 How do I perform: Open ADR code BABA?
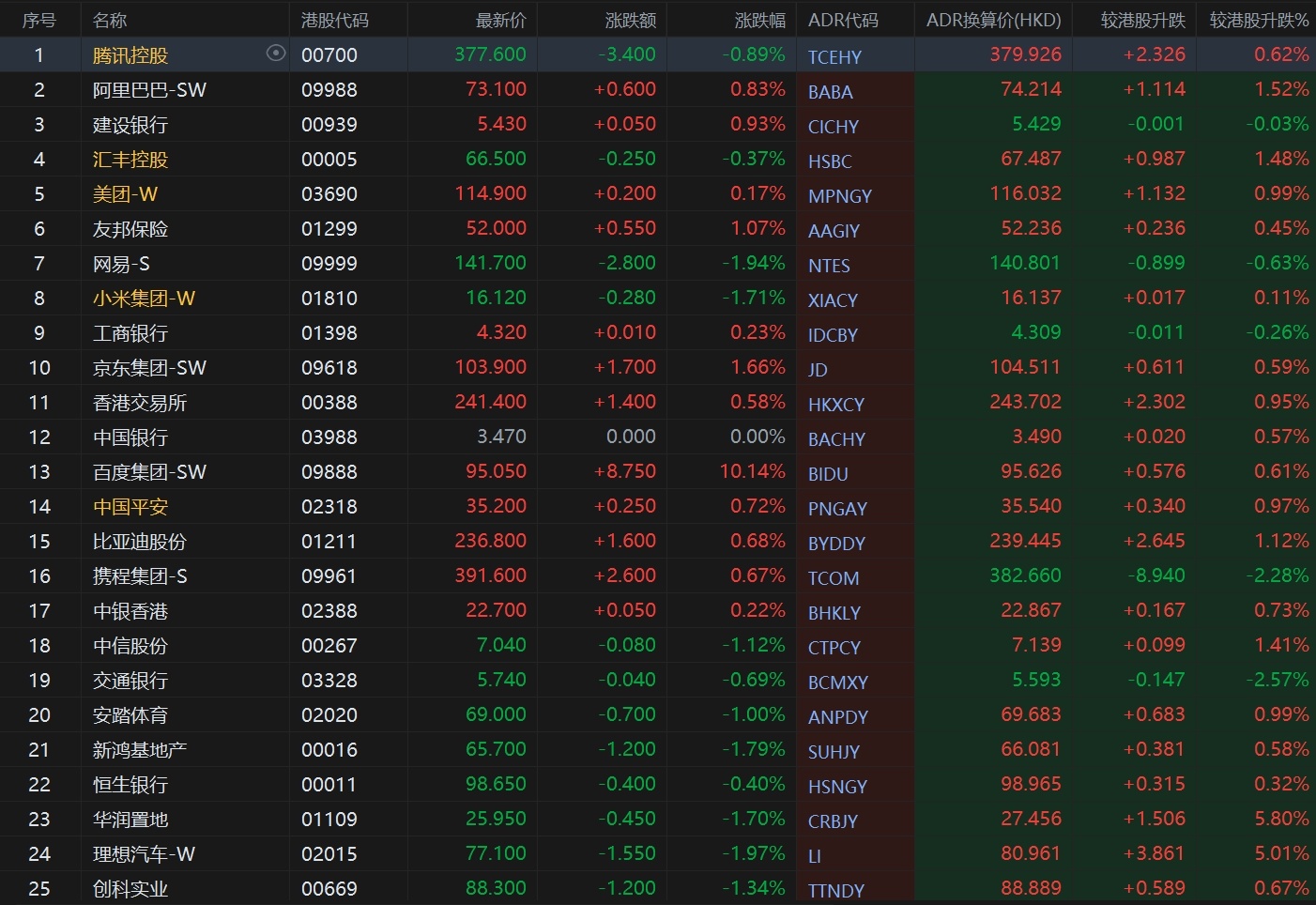point(830,92)
